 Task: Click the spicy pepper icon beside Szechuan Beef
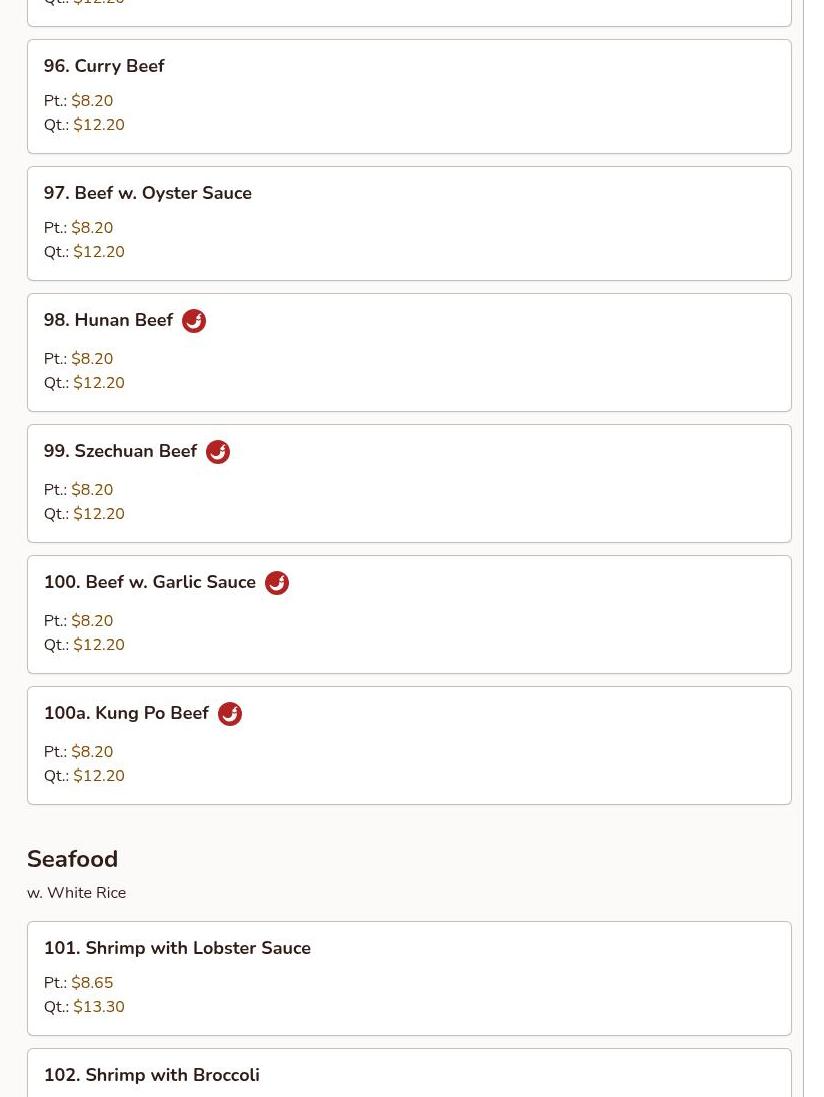pyautogui.click(x=218, y=452)
